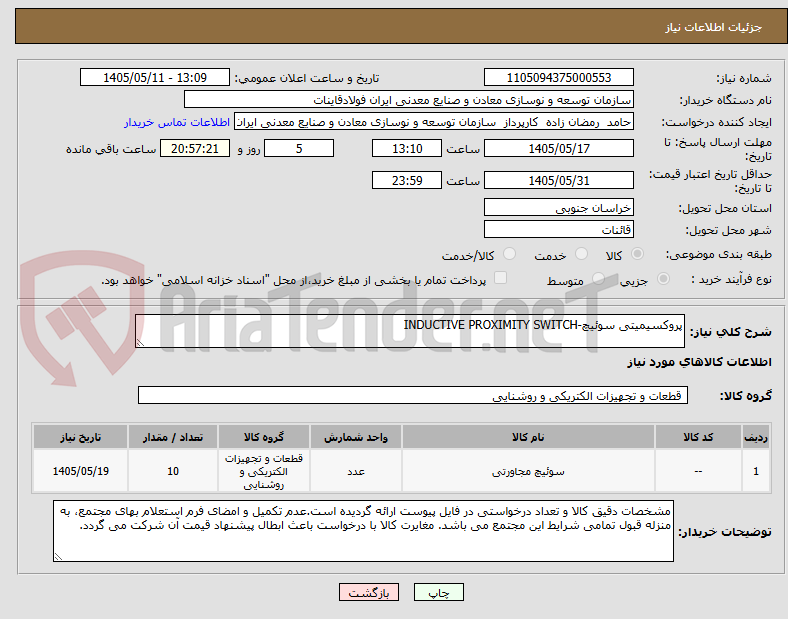788x619 pixels.
Task: Click the goods code cell showing --
Action: [698, 471]
